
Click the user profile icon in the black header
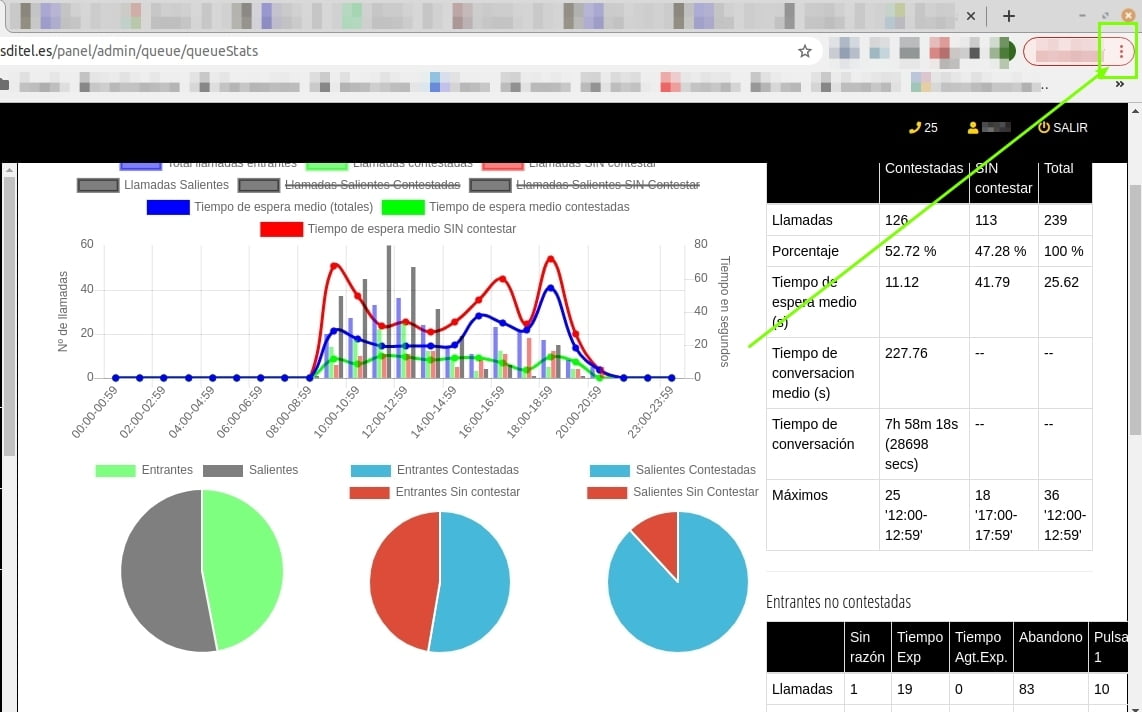coord(972,128)
